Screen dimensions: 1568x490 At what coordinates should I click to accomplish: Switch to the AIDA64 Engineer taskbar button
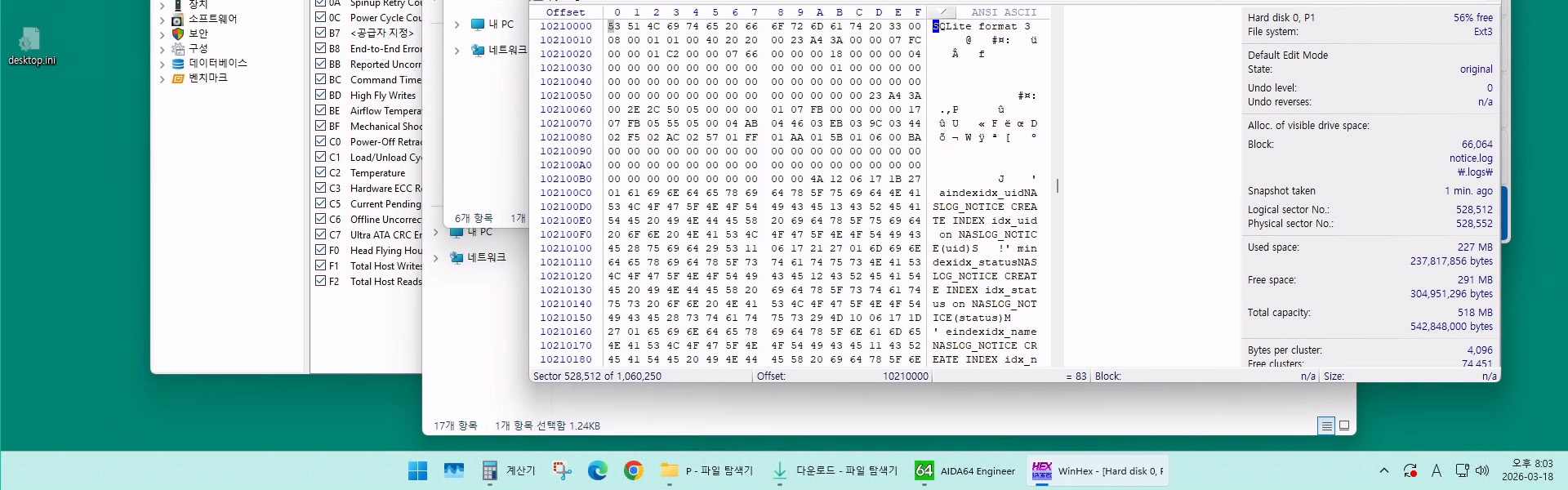click(965, 470)
